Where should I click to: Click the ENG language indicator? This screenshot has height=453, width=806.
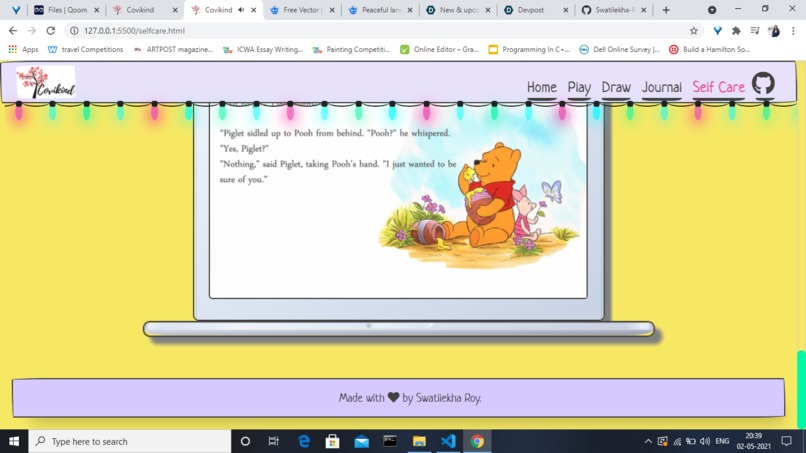(722, 441)
